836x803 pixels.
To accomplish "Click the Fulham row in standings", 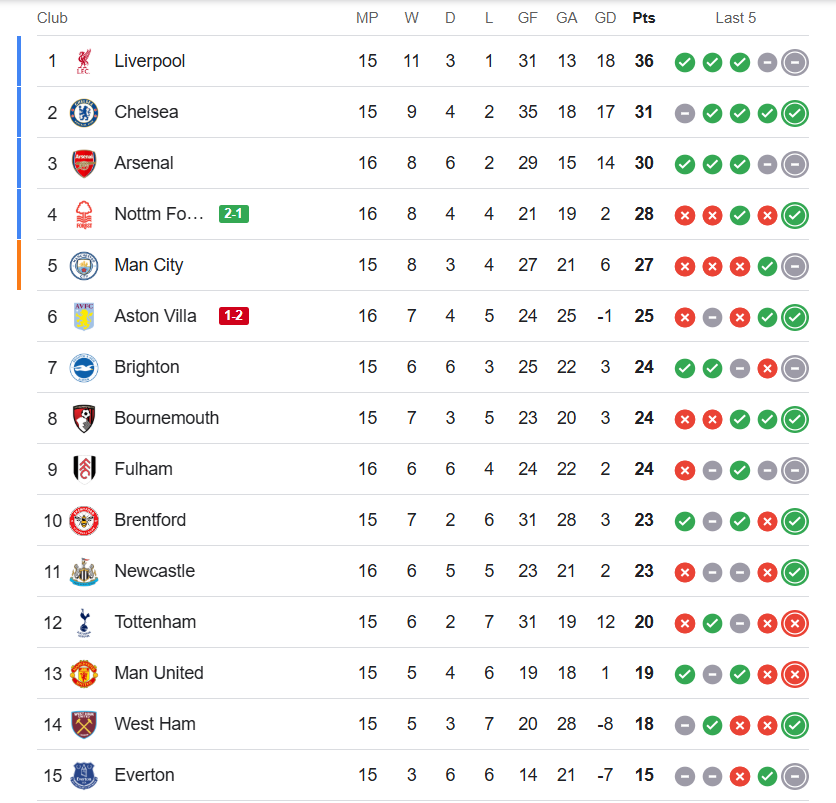I will [x=423, y=469].
